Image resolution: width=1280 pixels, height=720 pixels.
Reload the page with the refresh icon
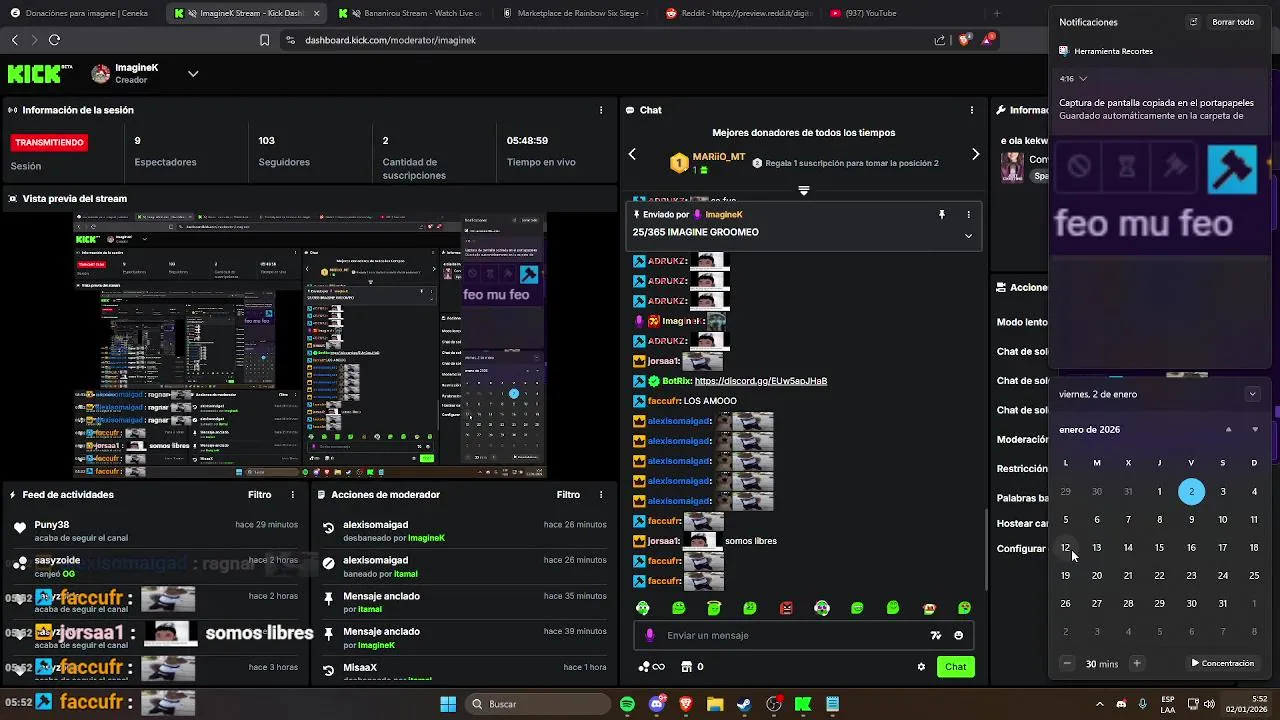pyautogui.click(x=54, y=40)
